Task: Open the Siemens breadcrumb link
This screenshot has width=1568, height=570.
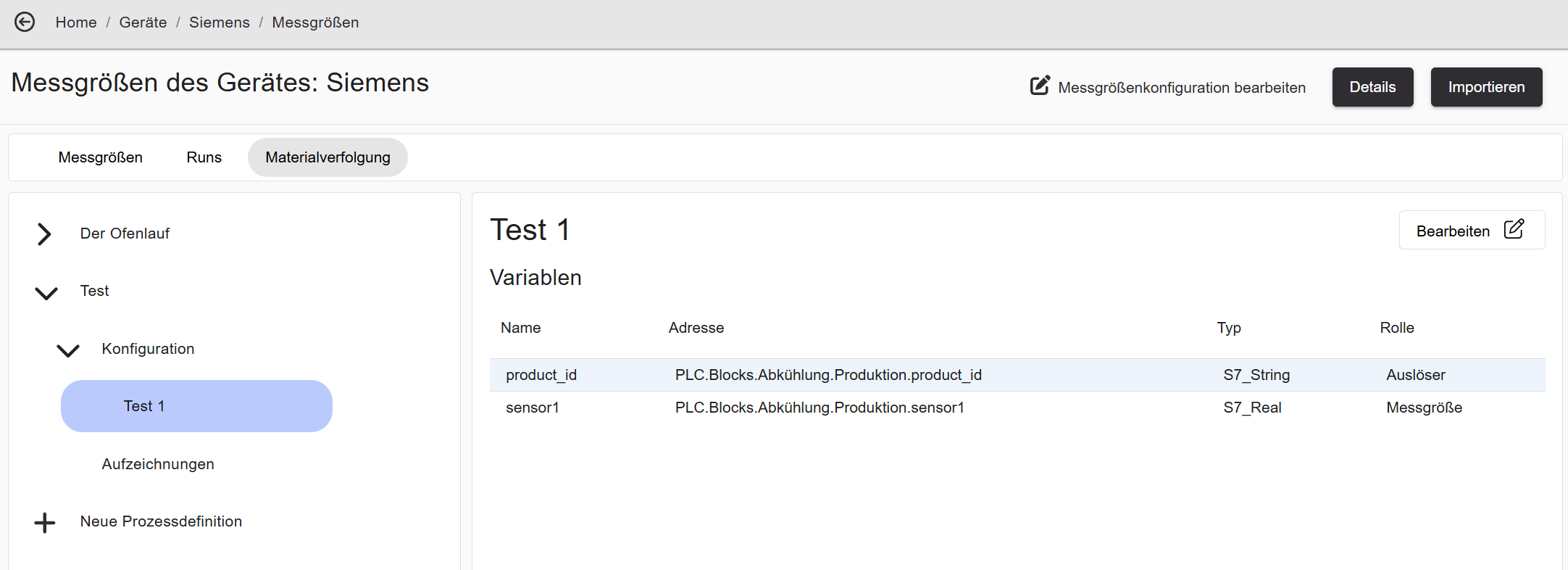Action: coord(220,22)
